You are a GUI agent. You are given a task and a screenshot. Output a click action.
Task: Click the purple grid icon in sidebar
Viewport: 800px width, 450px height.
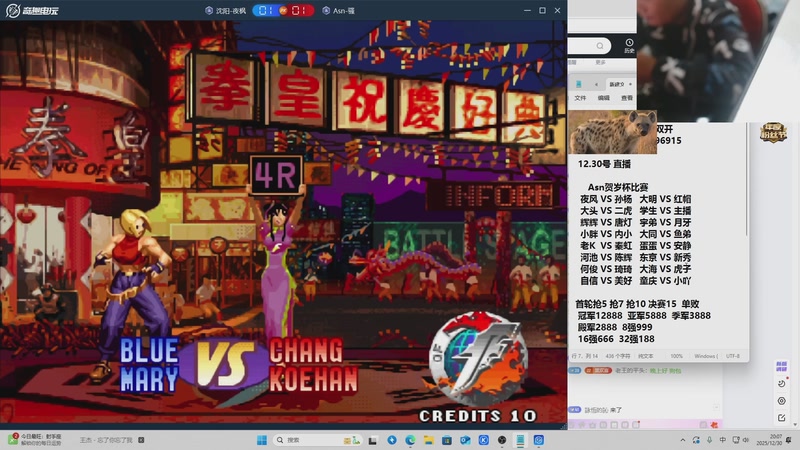coord(781,366)
